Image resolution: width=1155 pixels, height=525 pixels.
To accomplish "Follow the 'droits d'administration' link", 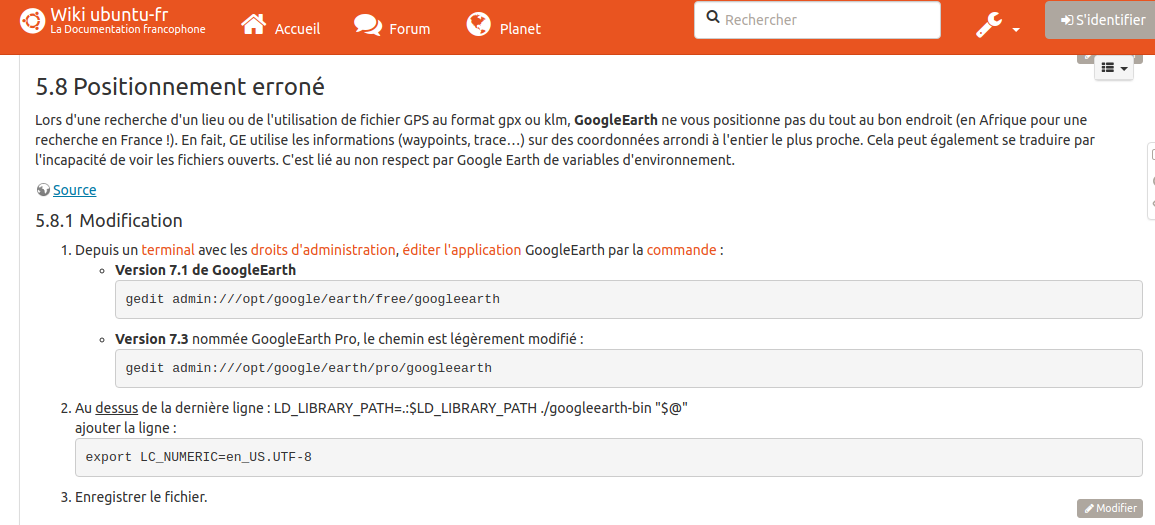I will 323,250.
